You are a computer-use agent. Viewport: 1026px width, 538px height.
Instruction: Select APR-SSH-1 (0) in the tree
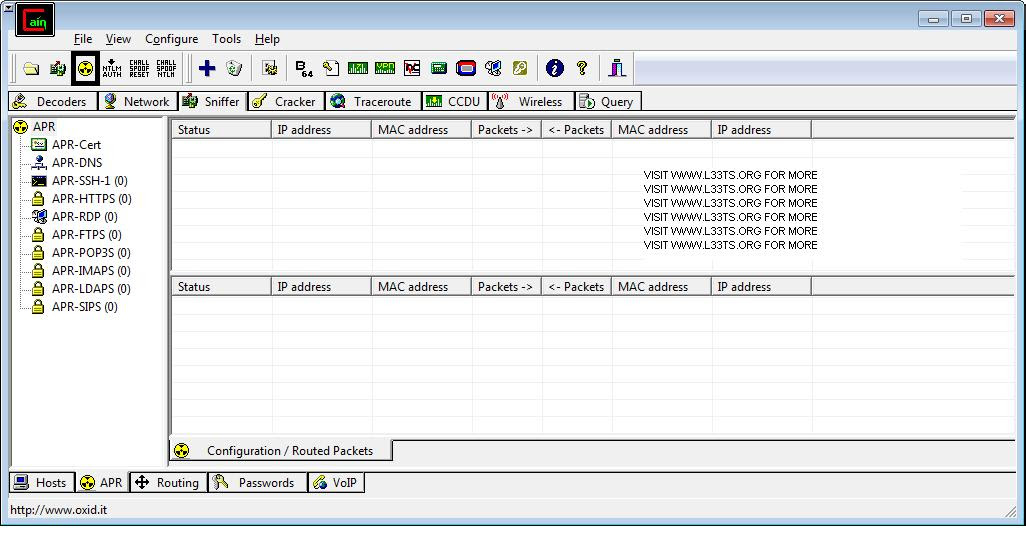90,181
